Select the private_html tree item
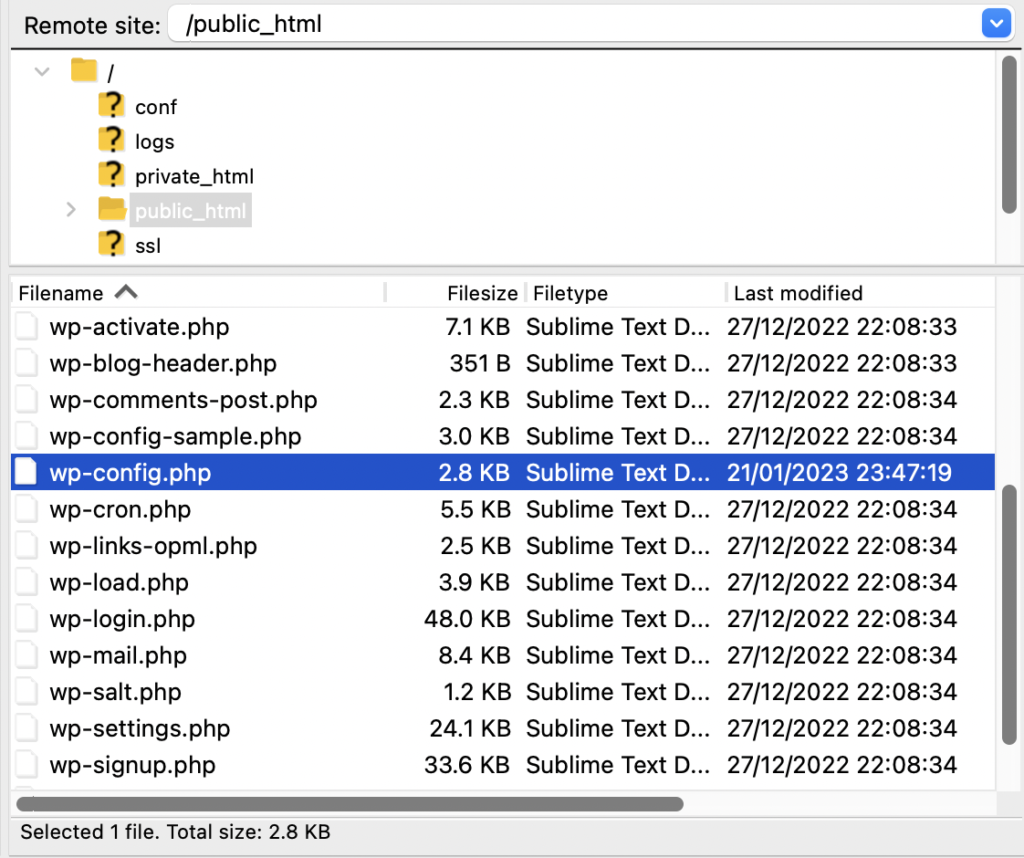Viewport: 1024px width, 858px height. coord(194,176)
